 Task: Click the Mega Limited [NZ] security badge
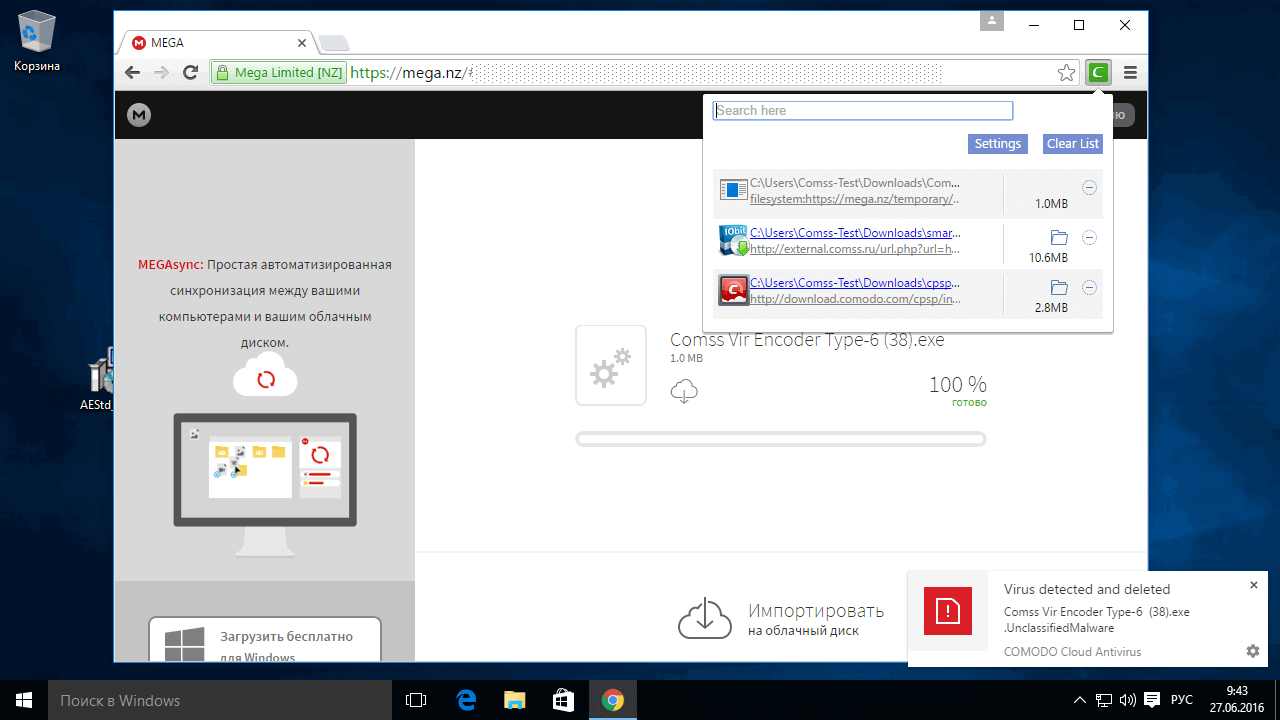click(279, 73)
